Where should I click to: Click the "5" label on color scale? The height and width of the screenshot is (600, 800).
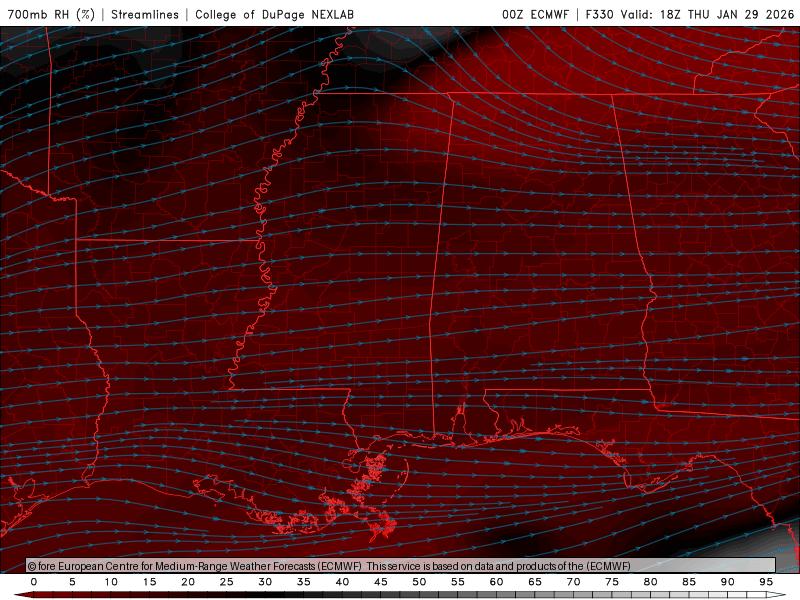[72, 582]
